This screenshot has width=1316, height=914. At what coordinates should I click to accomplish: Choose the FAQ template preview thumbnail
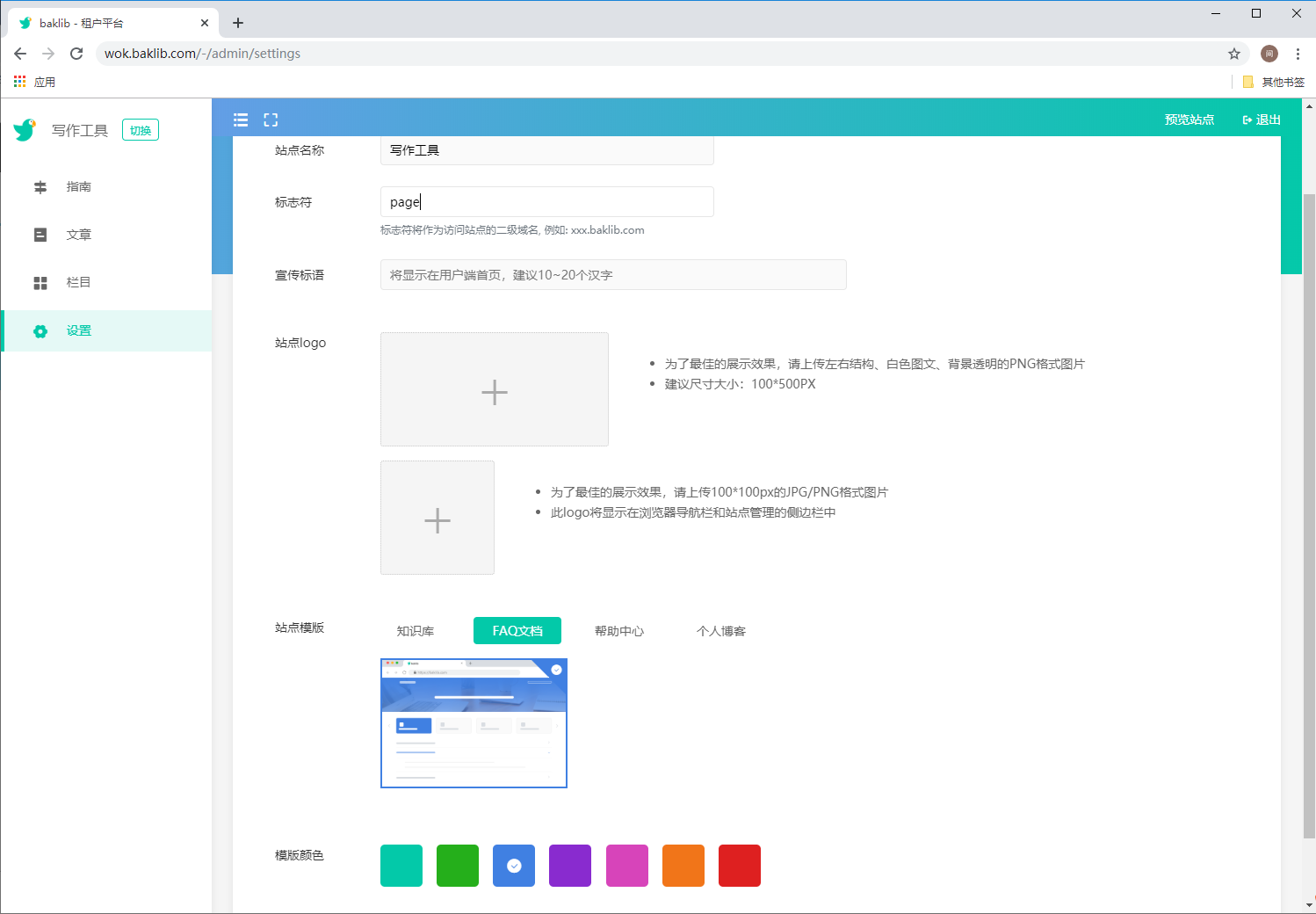pos(474,723)
